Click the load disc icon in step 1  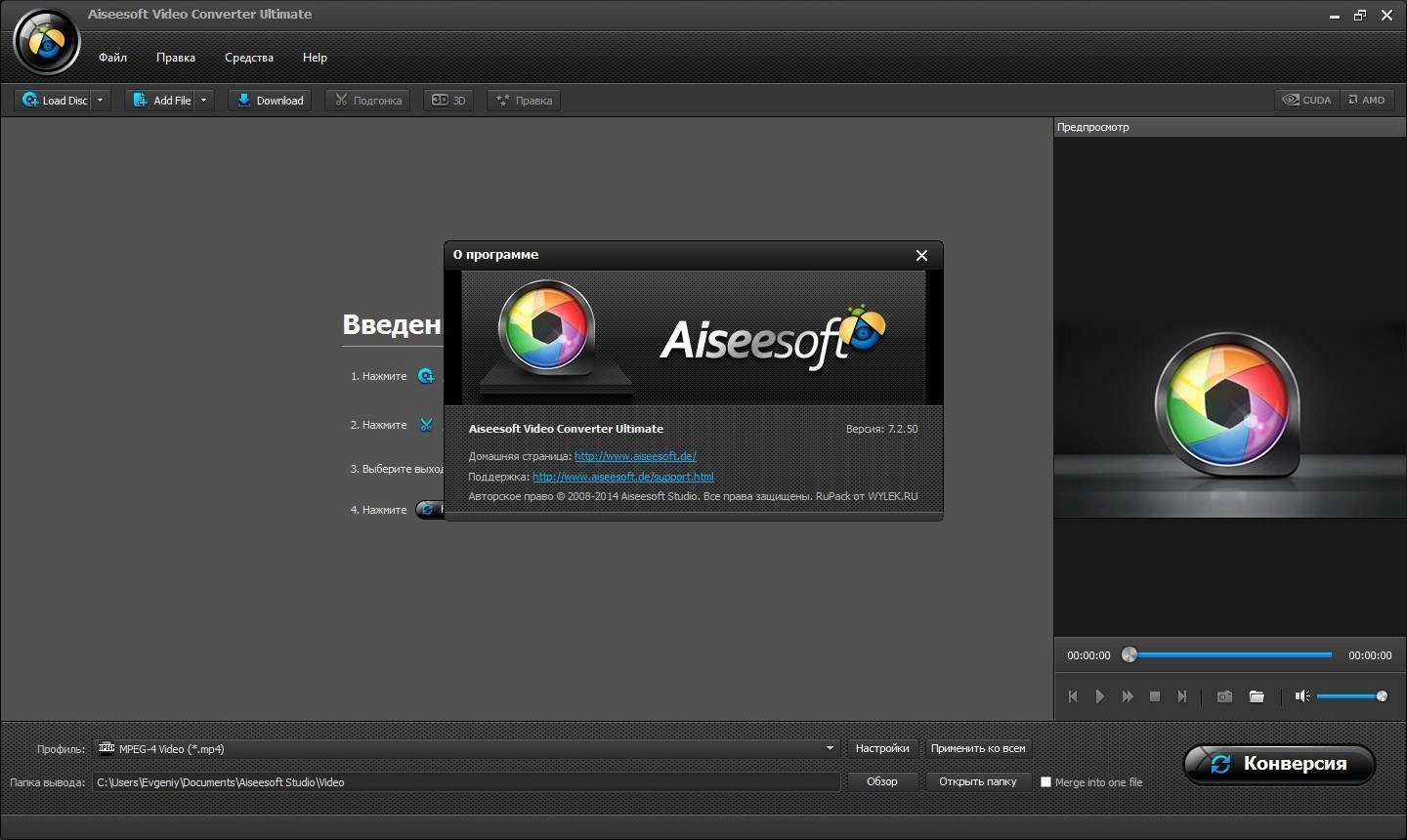point(426,376)
